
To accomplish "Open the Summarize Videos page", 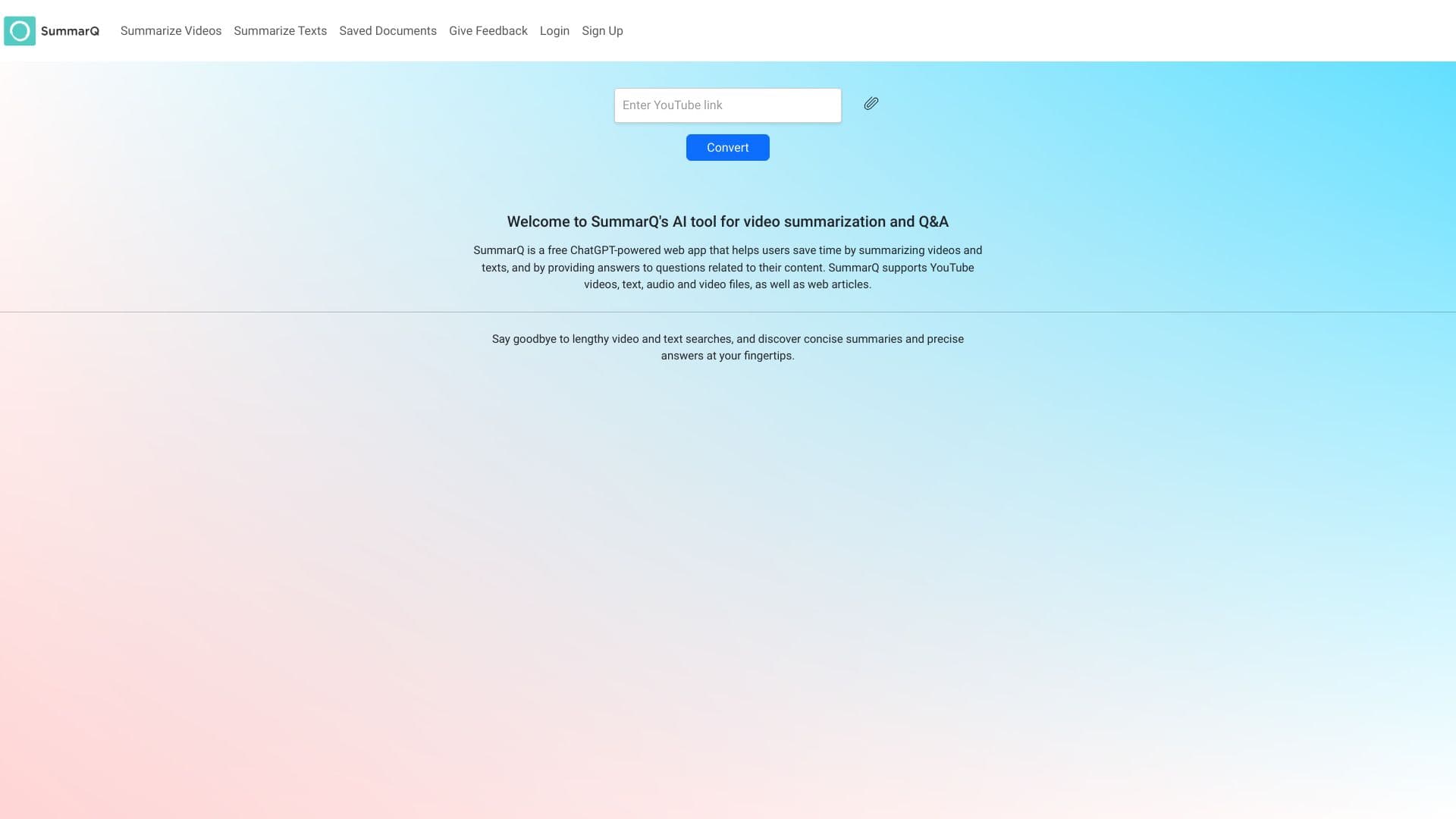I will 171,31.
